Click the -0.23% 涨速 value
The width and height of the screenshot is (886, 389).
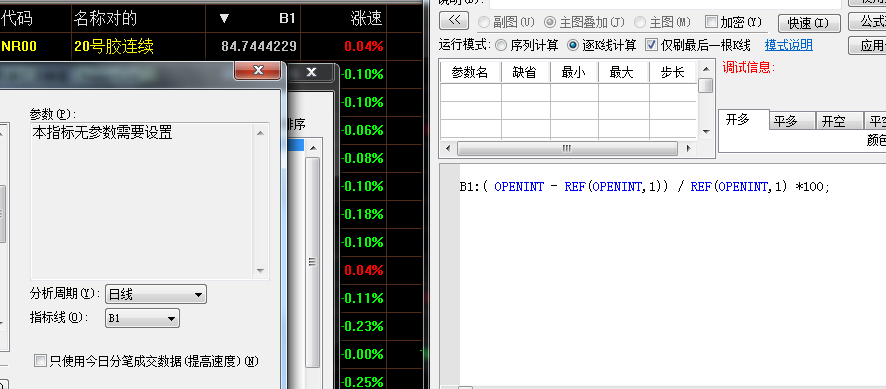[363, 326]
